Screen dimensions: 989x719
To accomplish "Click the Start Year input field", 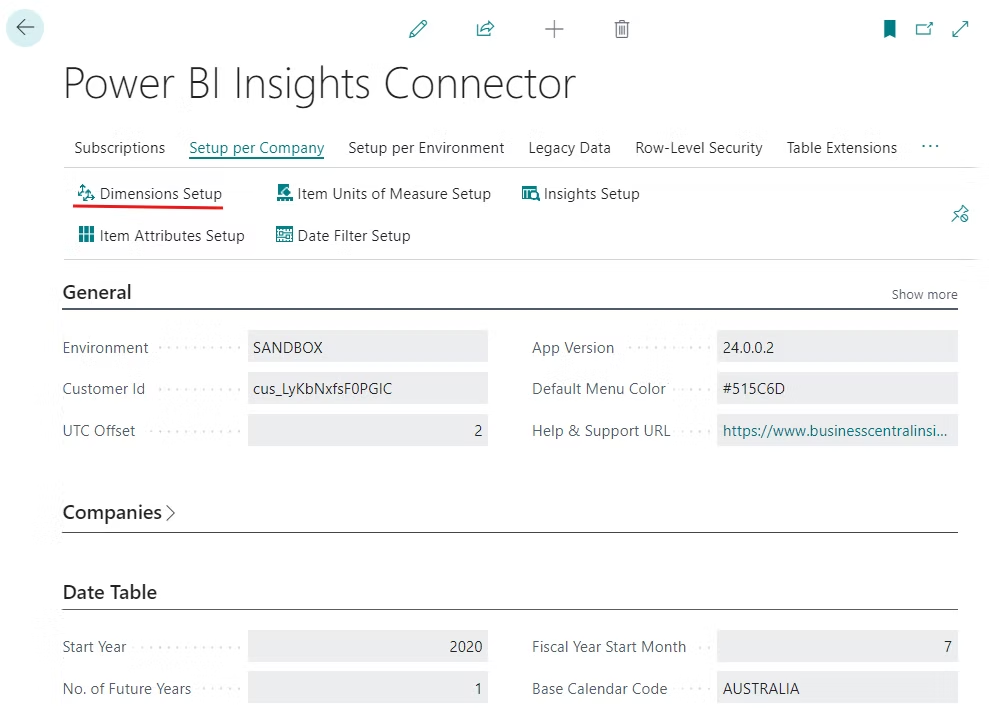I will (367, 647).
